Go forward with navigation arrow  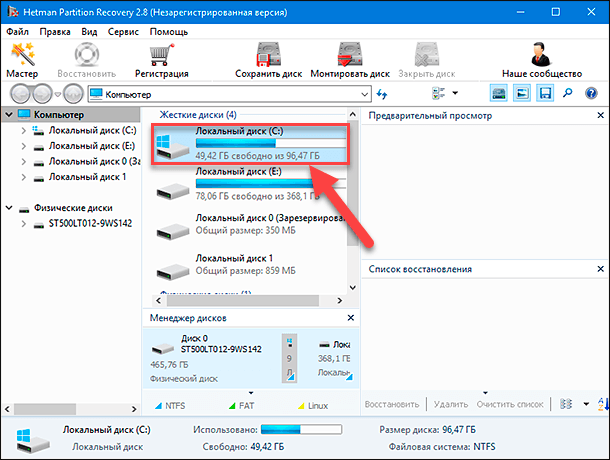pyautogui.click(x=42, y=94)
